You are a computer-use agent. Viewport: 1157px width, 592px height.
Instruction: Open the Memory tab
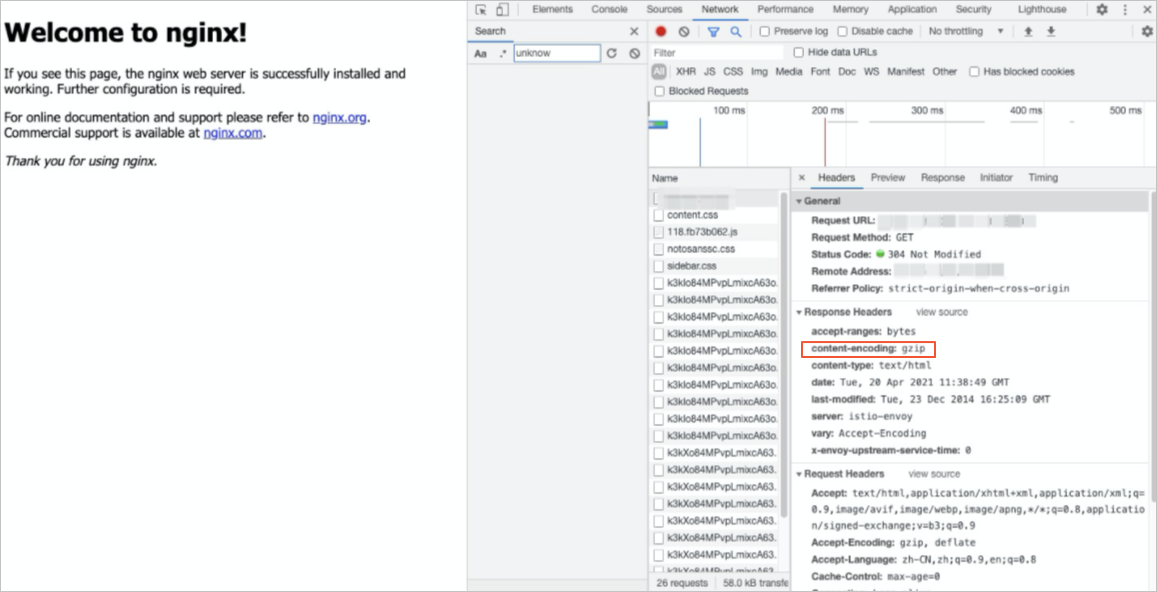point(850,10)
